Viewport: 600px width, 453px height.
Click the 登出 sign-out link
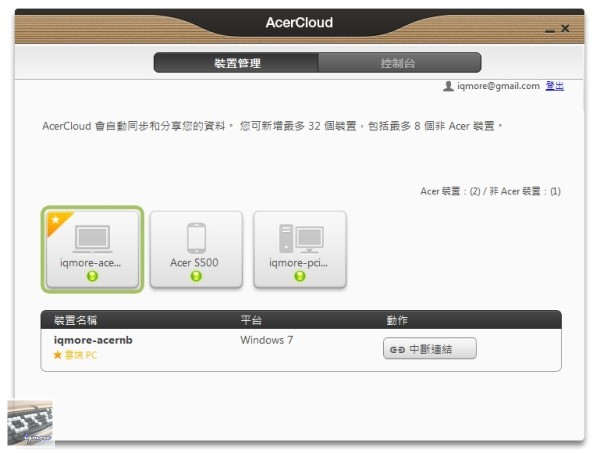coord(554,86)
